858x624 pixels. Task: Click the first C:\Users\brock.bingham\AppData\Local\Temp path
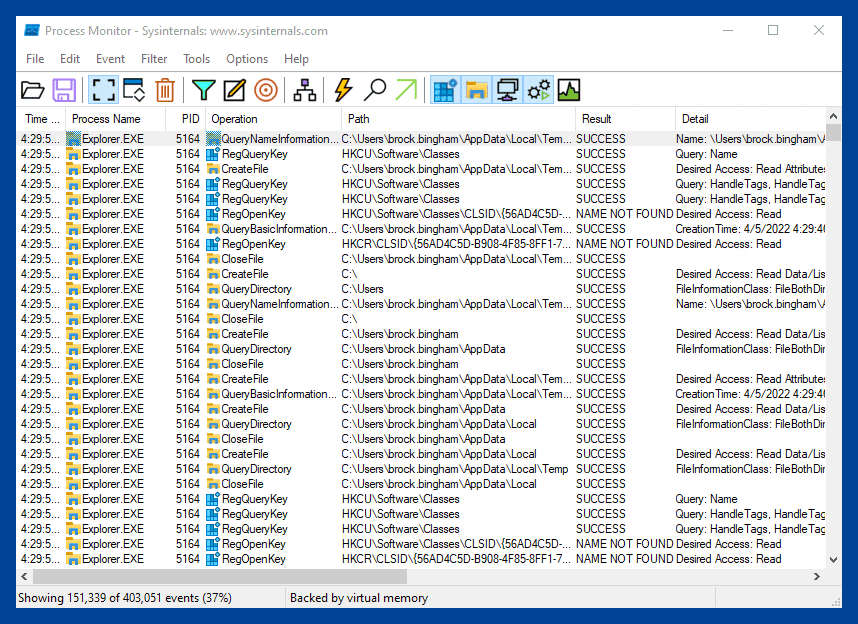[x=455, y=469]
